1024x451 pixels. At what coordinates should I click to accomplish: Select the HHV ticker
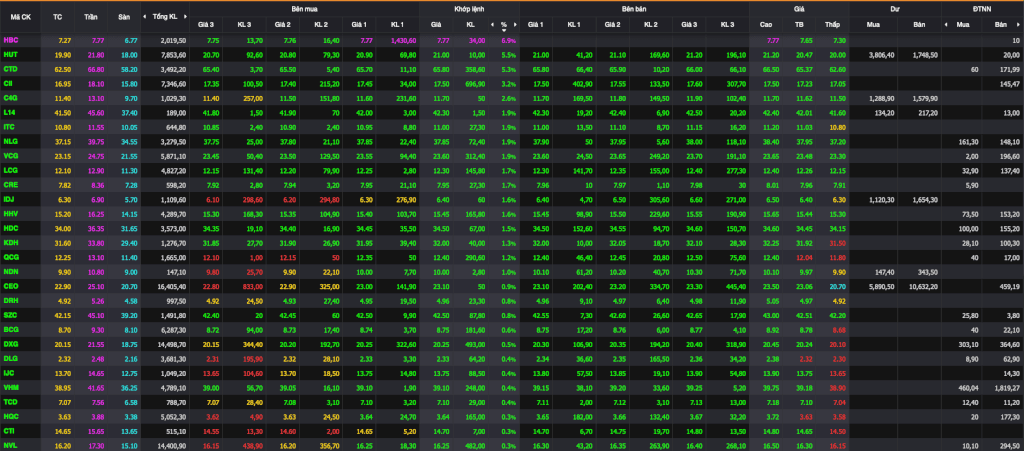10,213
